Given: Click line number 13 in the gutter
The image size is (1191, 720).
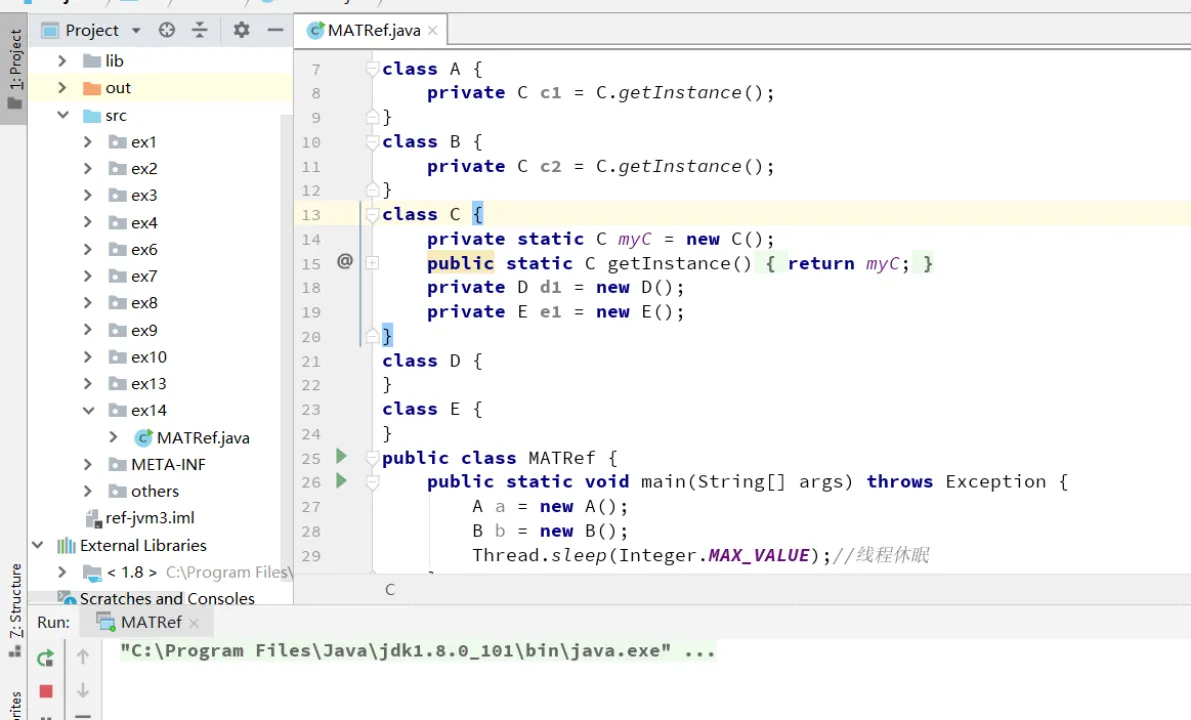Looking at the screenshot, I should pos(311,215).
